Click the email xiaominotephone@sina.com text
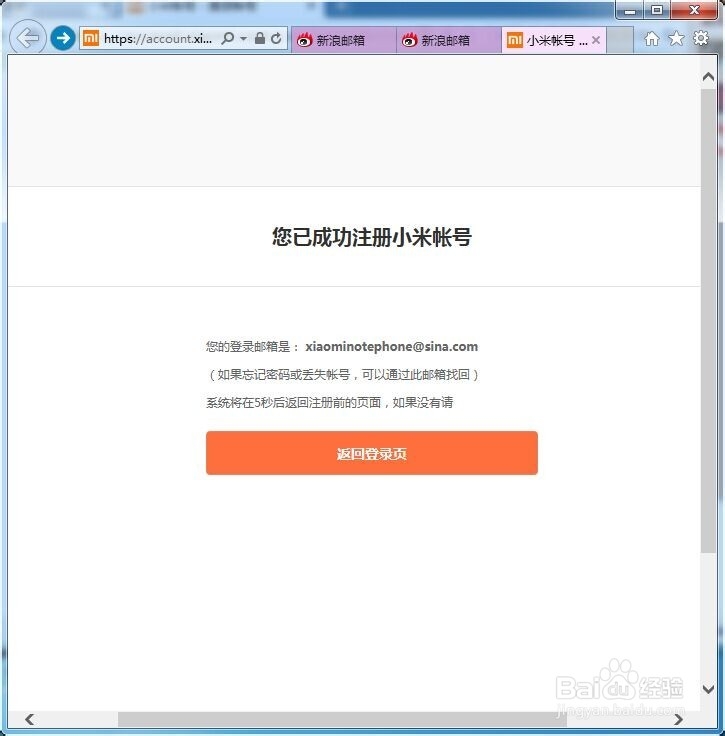The width and height of the screenshot is (725, 736). click(x=391, y=346)
